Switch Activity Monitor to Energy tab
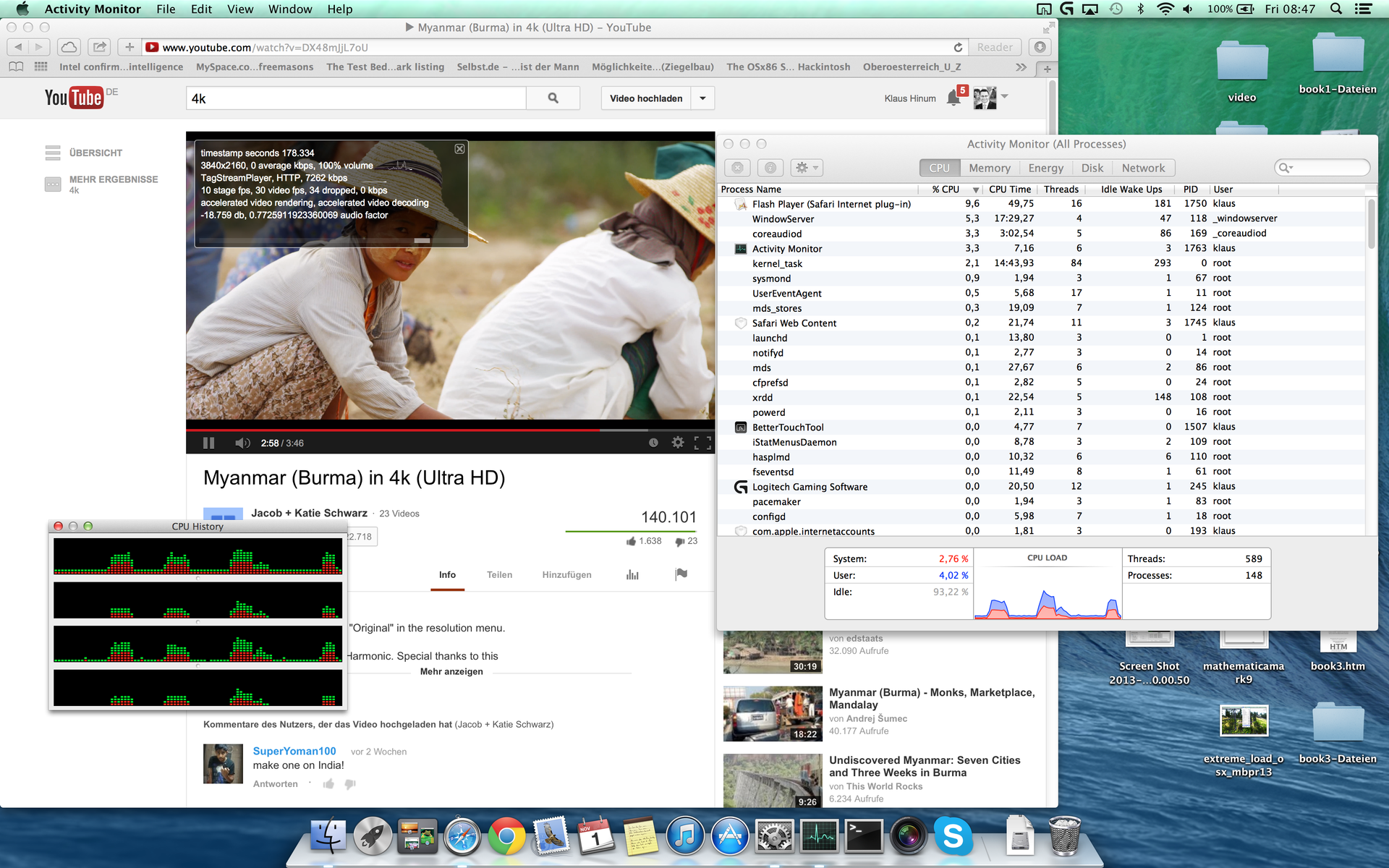1389x868 pixels. [x=1045, y=168]
